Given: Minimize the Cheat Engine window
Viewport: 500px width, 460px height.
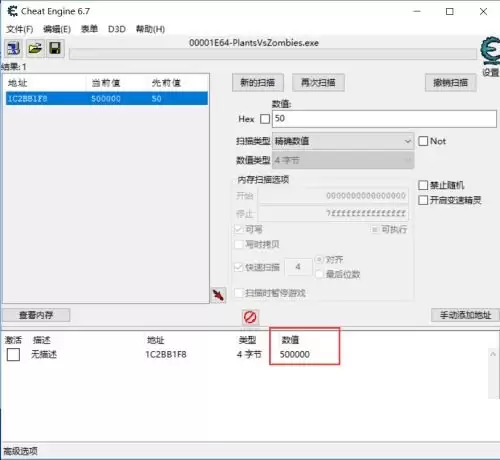Looking at the screenshot, I should (417, 11).
